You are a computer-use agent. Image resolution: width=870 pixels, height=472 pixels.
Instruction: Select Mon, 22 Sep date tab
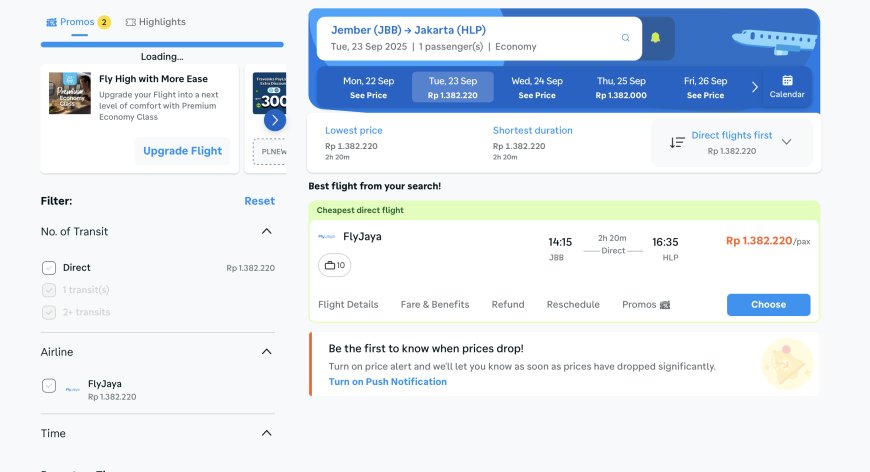pos(368,88)
